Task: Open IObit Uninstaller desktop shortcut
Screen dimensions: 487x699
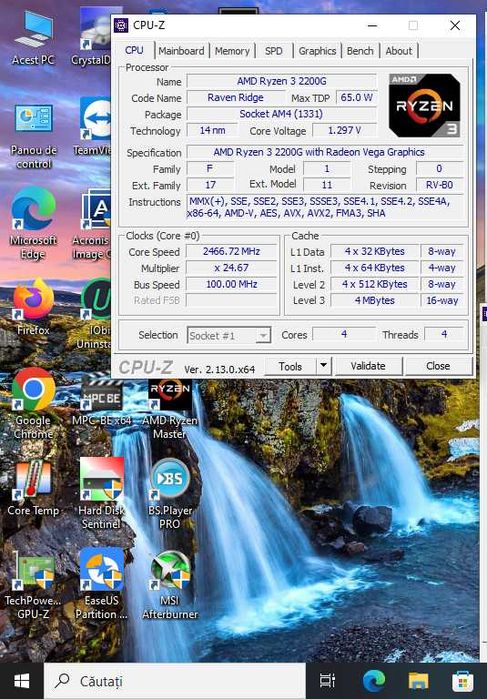Action: coord(95,314)
